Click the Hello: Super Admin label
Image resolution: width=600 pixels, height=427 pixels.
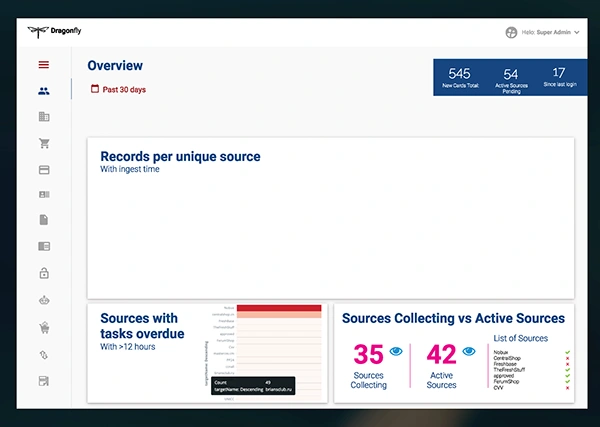pos(546,33)
